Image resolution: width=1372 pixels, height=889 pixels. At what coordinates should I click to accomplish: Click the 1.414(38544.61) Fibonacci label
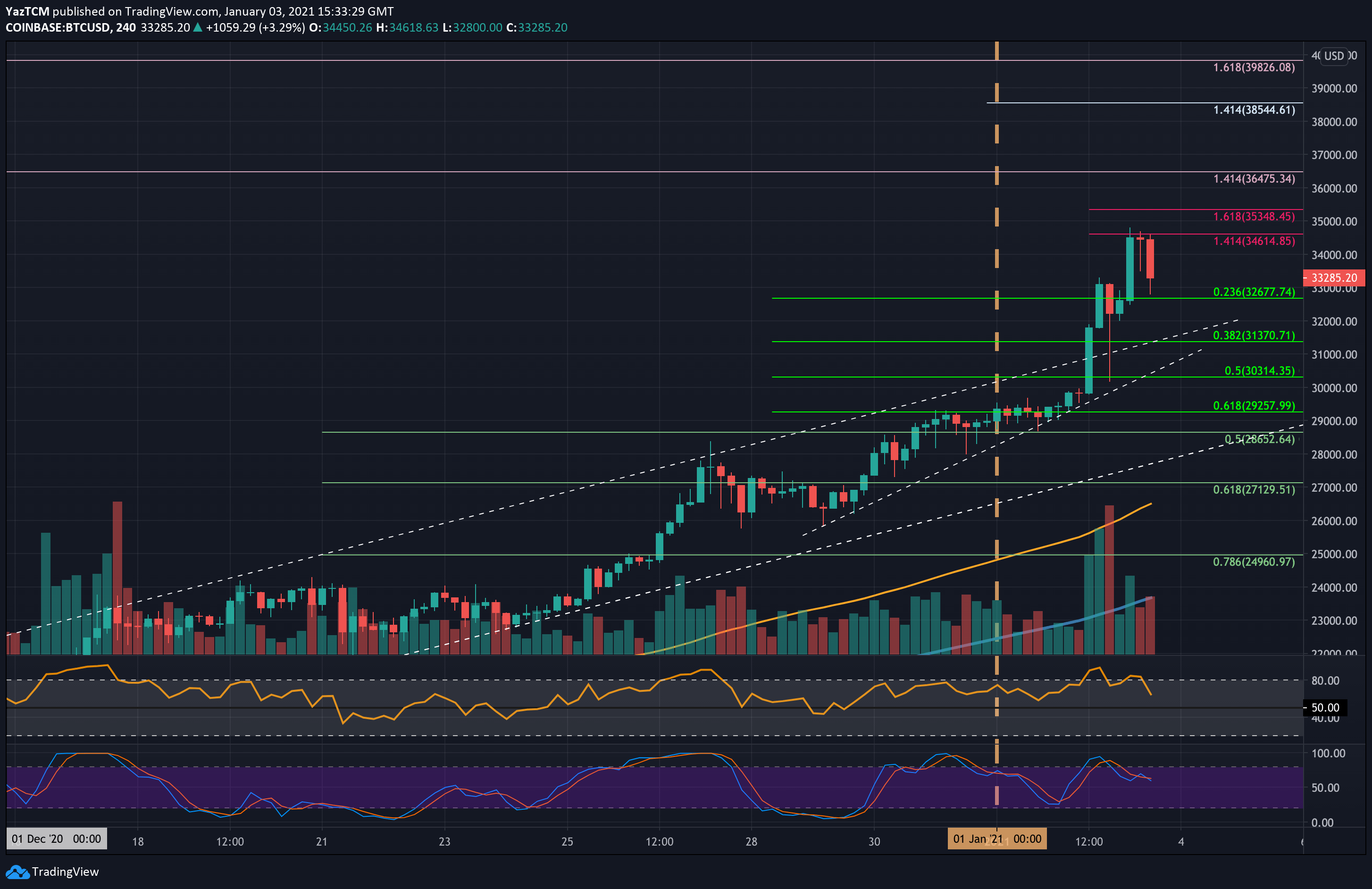1254,109
